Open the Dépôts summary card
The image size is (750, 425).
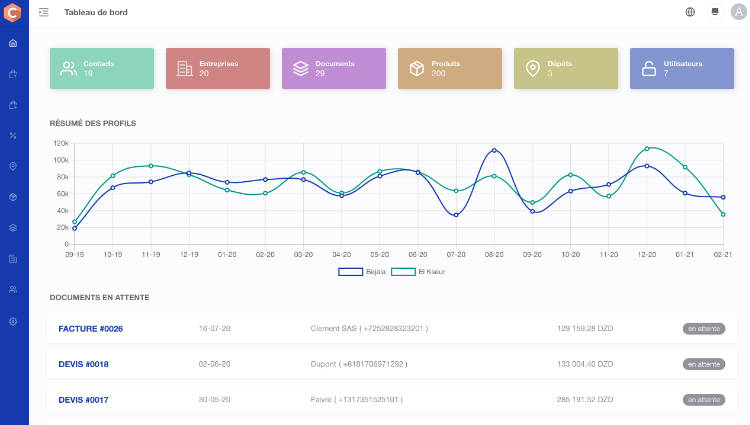566,69
